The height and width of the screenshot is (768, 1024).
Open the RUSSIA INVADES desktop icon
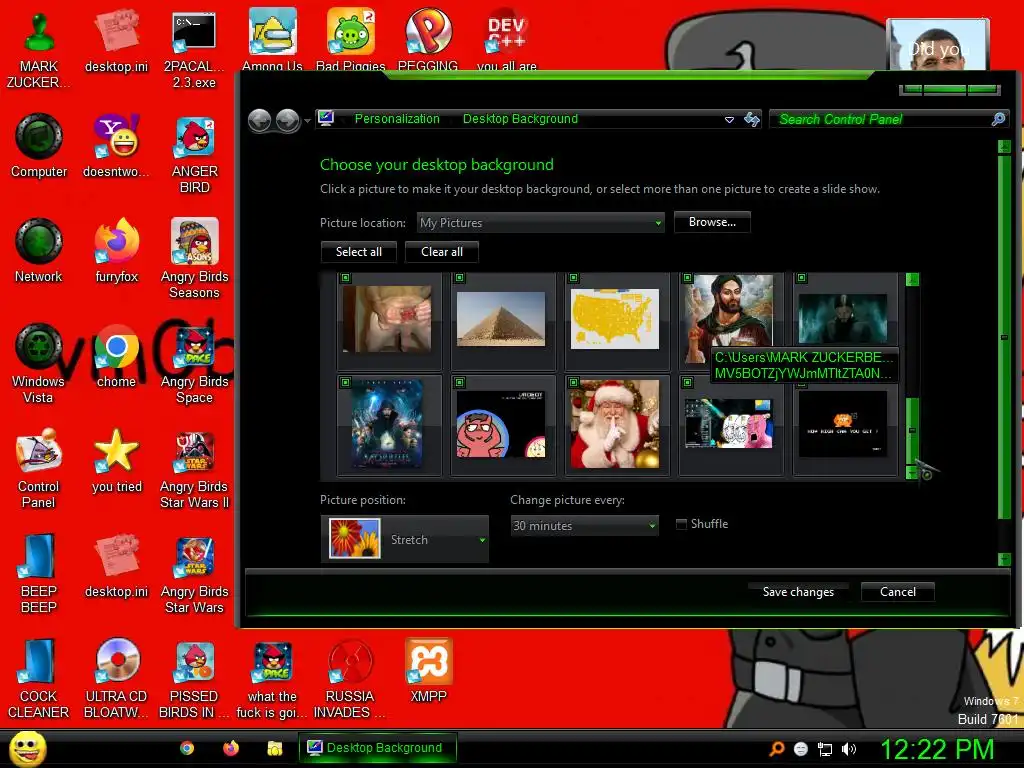click(x=351, y=679)
